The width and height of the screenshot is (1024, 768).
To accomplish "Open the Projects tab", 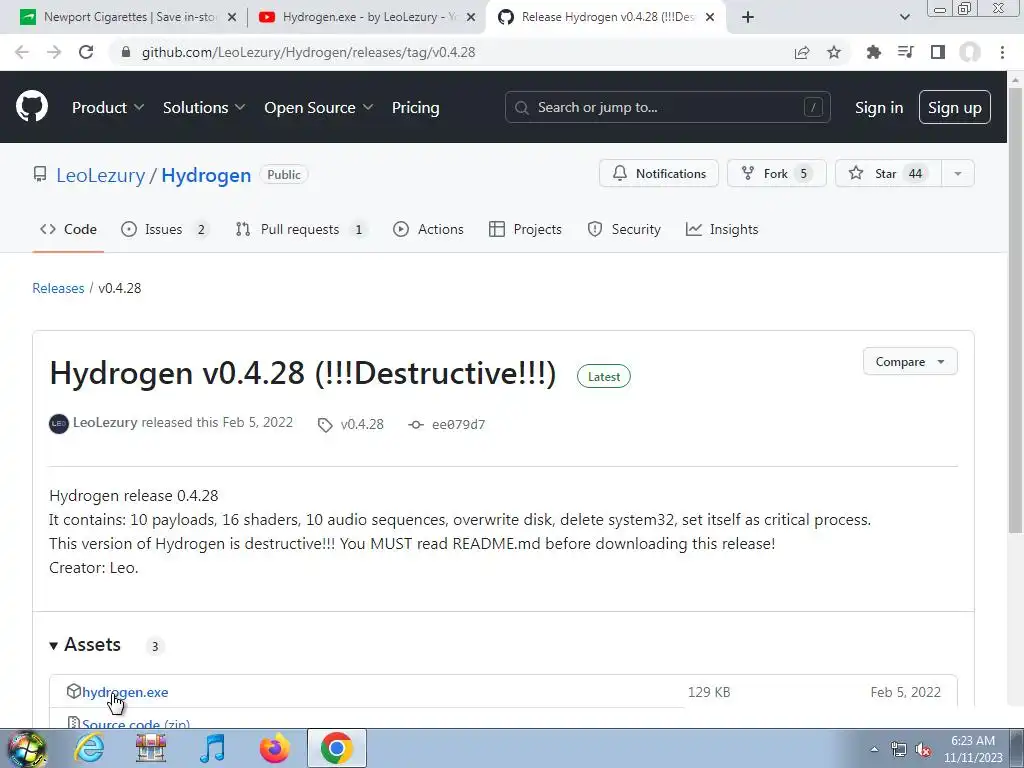I will pos(525,229).
